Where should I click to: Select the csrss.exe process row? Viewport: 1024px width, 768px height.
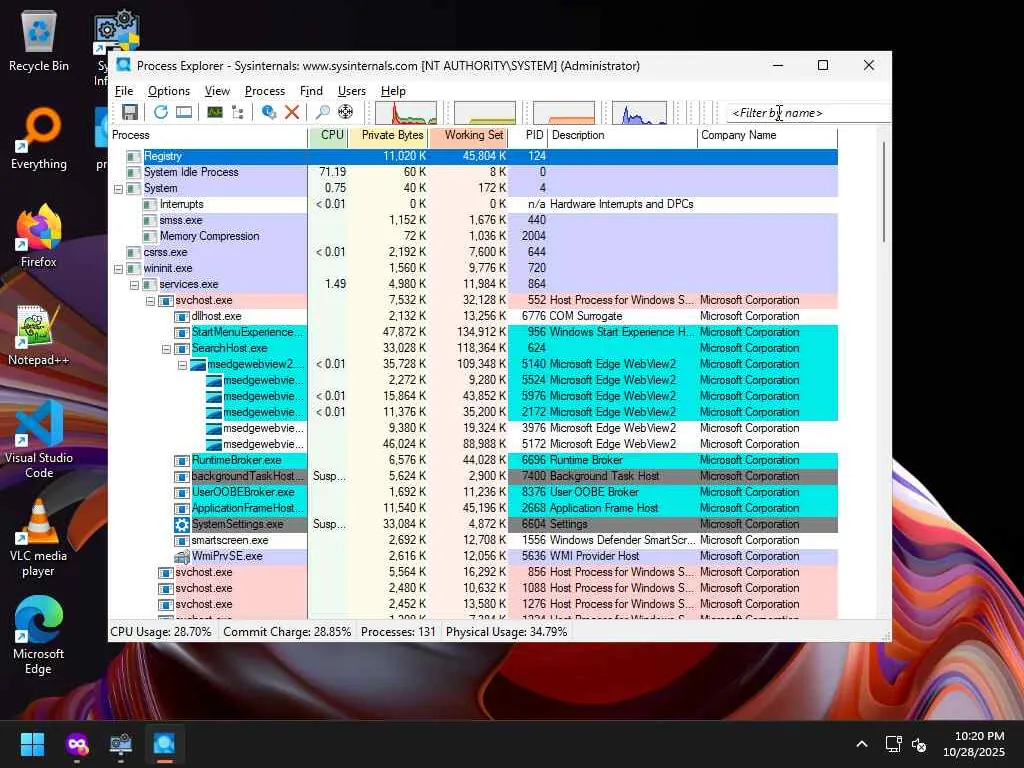coord(474,252)
